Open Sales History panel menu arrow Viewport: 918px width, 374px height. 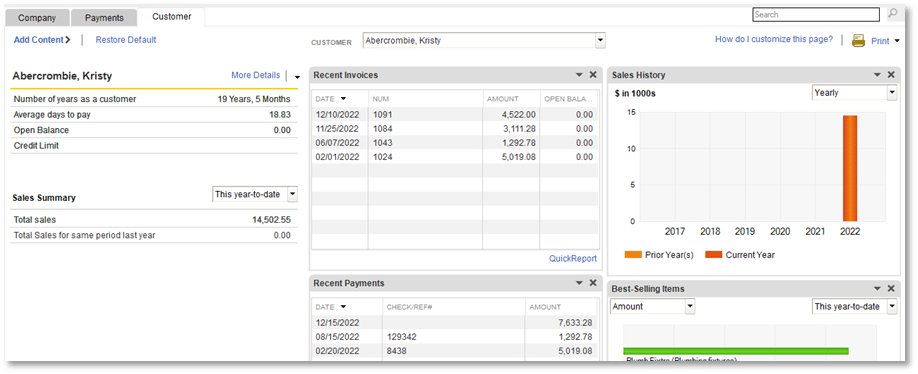878,75
